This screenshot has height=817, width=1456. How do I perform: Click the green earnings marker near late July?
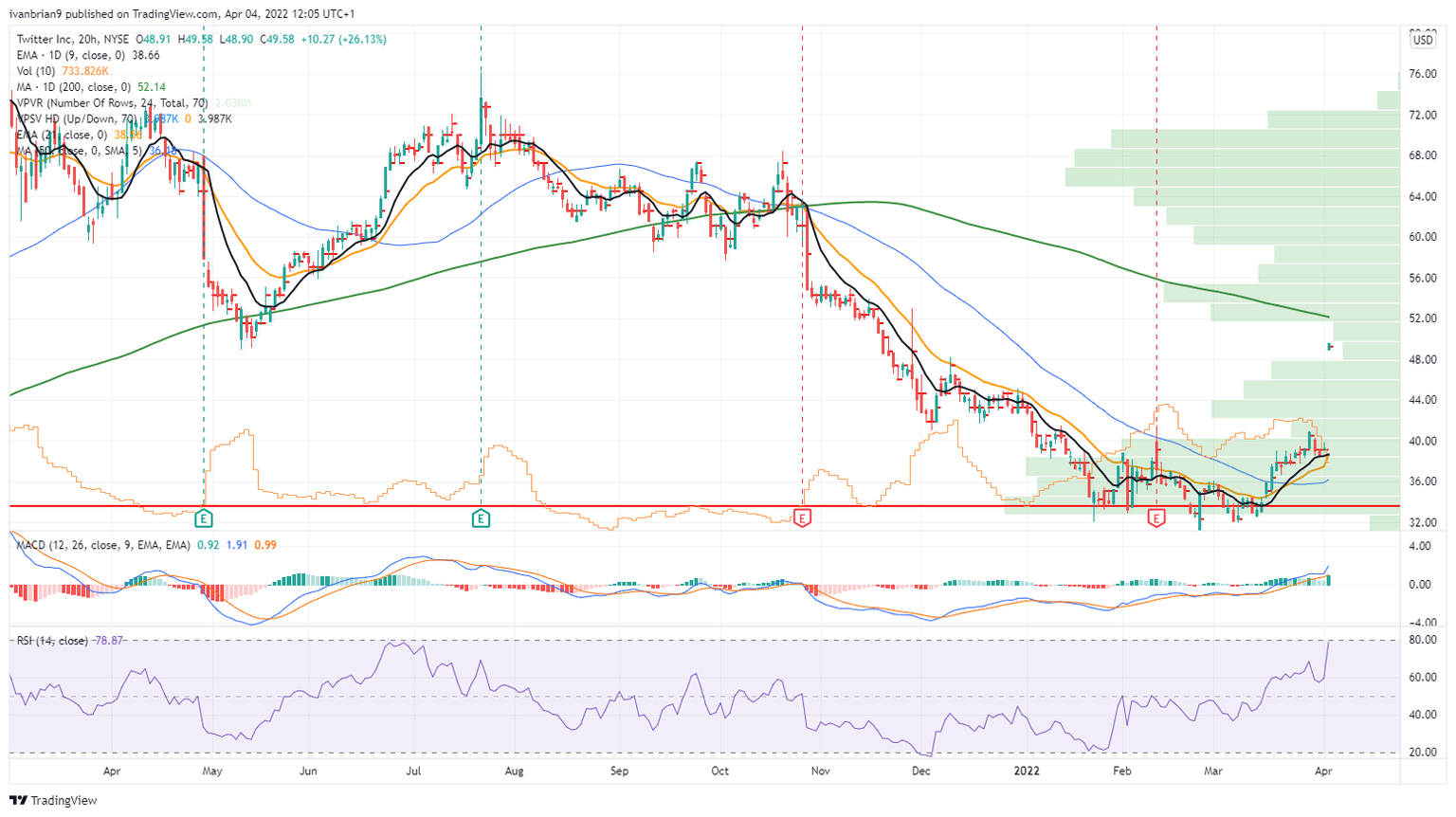(x=481, y=518)
